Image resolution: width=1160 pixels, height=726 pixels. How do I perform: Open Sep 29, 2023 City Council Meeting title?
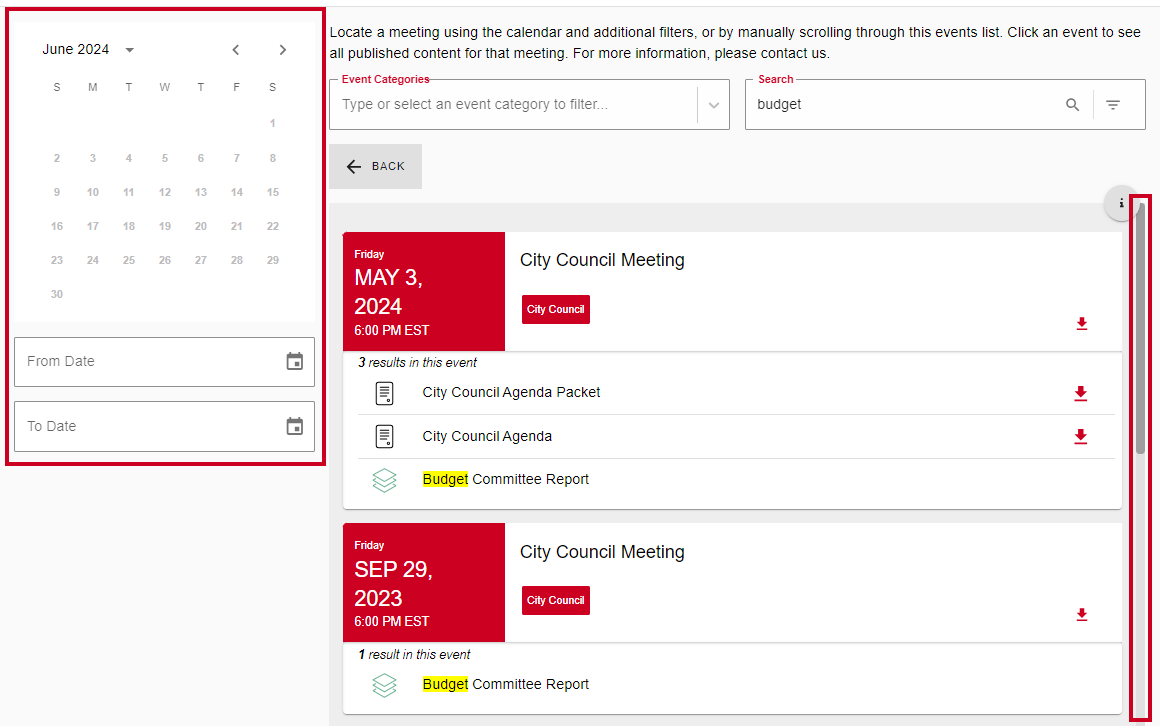pos(602,552)
